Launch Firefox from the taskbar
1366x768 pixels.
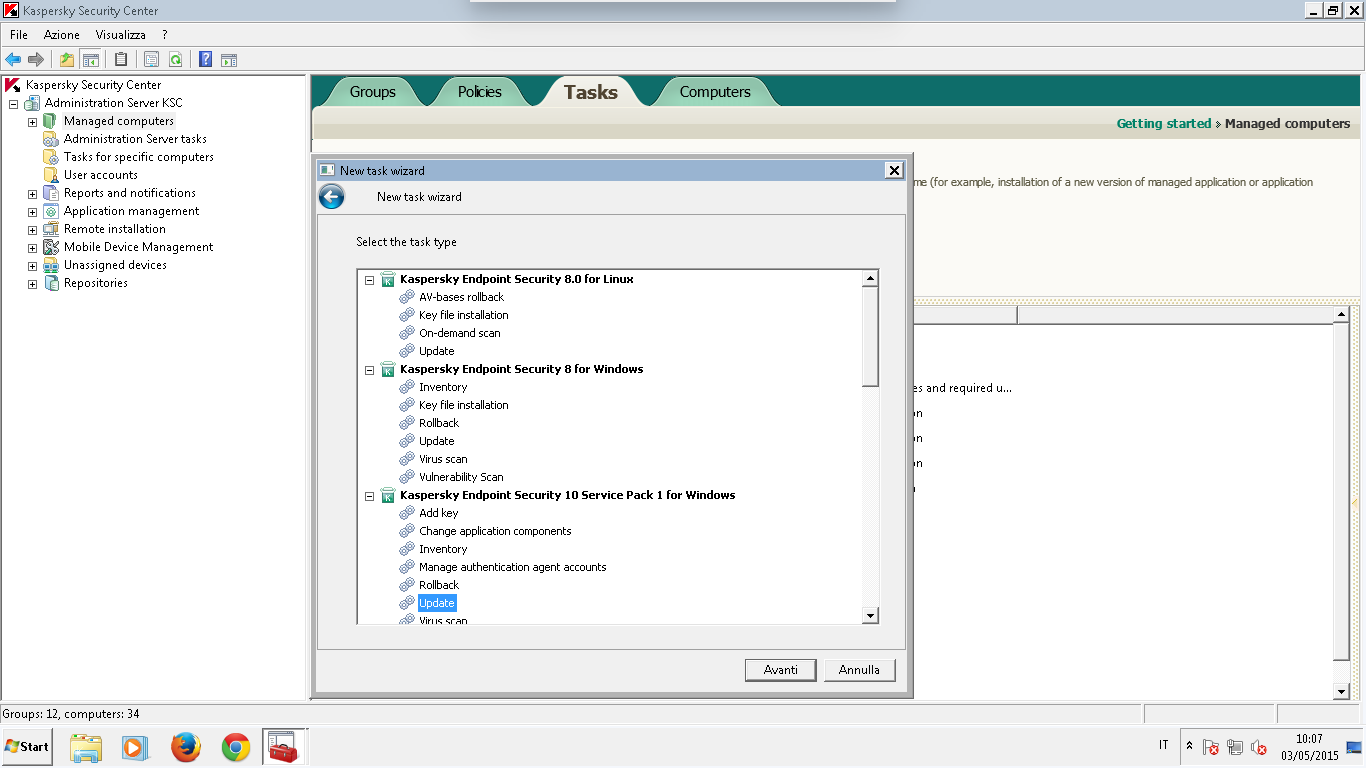pos(186,746)
